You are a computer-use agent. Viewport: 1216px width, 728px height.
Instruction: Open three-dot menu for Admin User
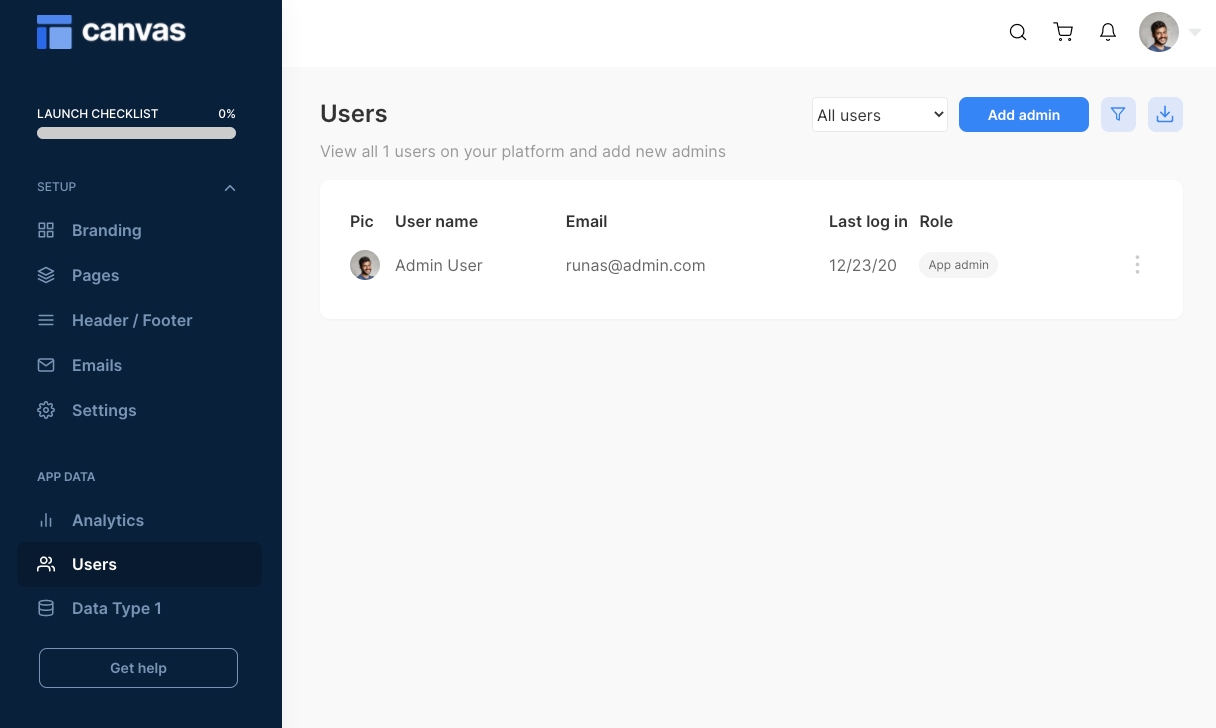[x=1137, y=265]
